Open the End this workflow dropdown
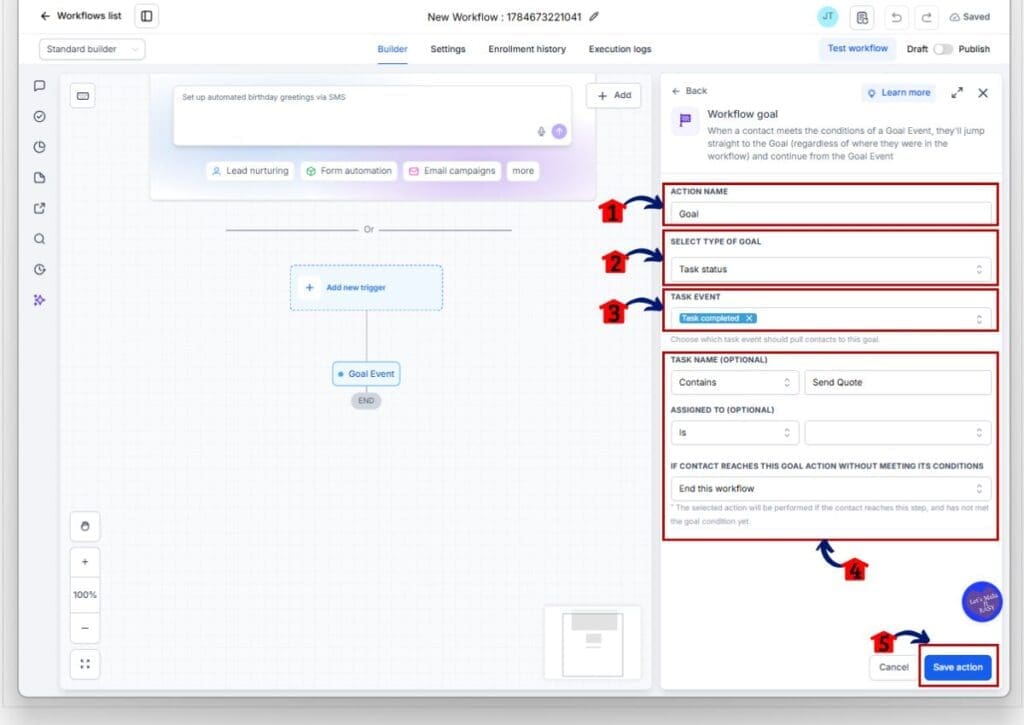 [x=831, y=489]
